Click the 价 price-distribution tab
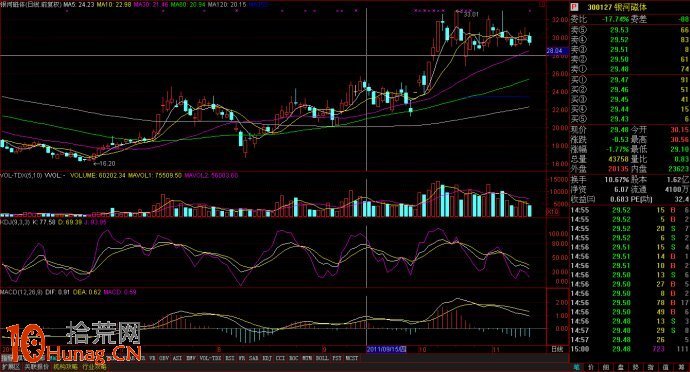The image size is (690, 372). coord(591,367)
